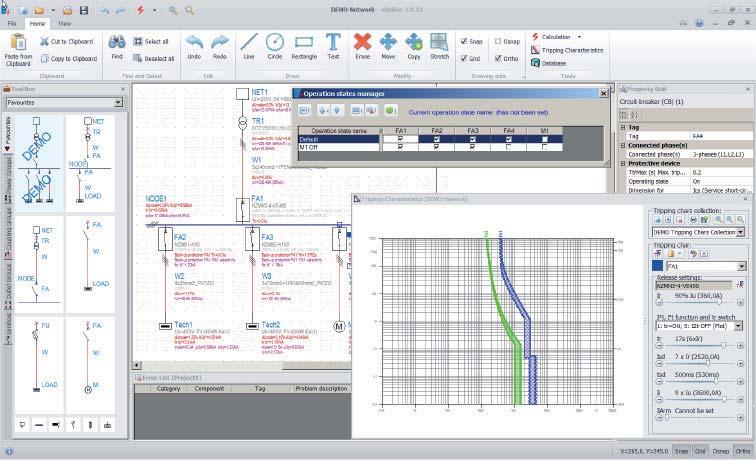Toggle the Ortho checkbox in ribbon
Image resolution: width=756 pixels, height=460 pixels.
(498, 58)
